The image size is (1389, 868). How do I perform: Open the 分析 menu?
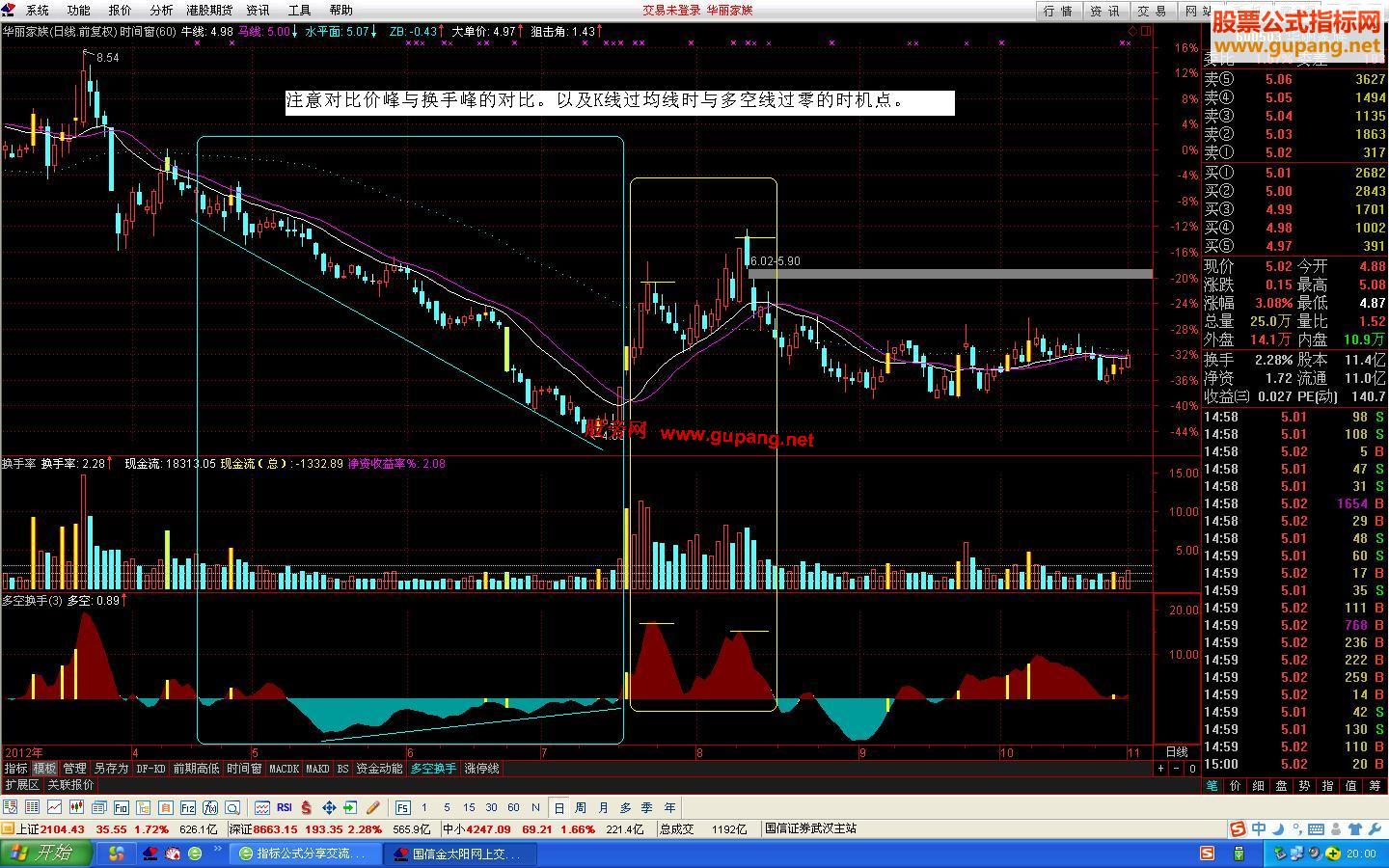click(x=162, y=11)
